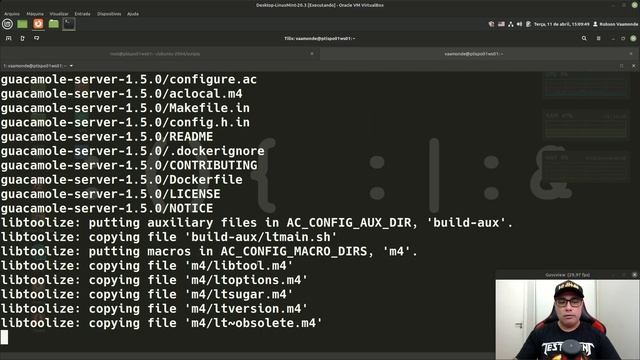Viewport: 640px width, 360px height.
Task: Open the Visualizar menu
Action: pyautogui.click(x=59, y=14)
